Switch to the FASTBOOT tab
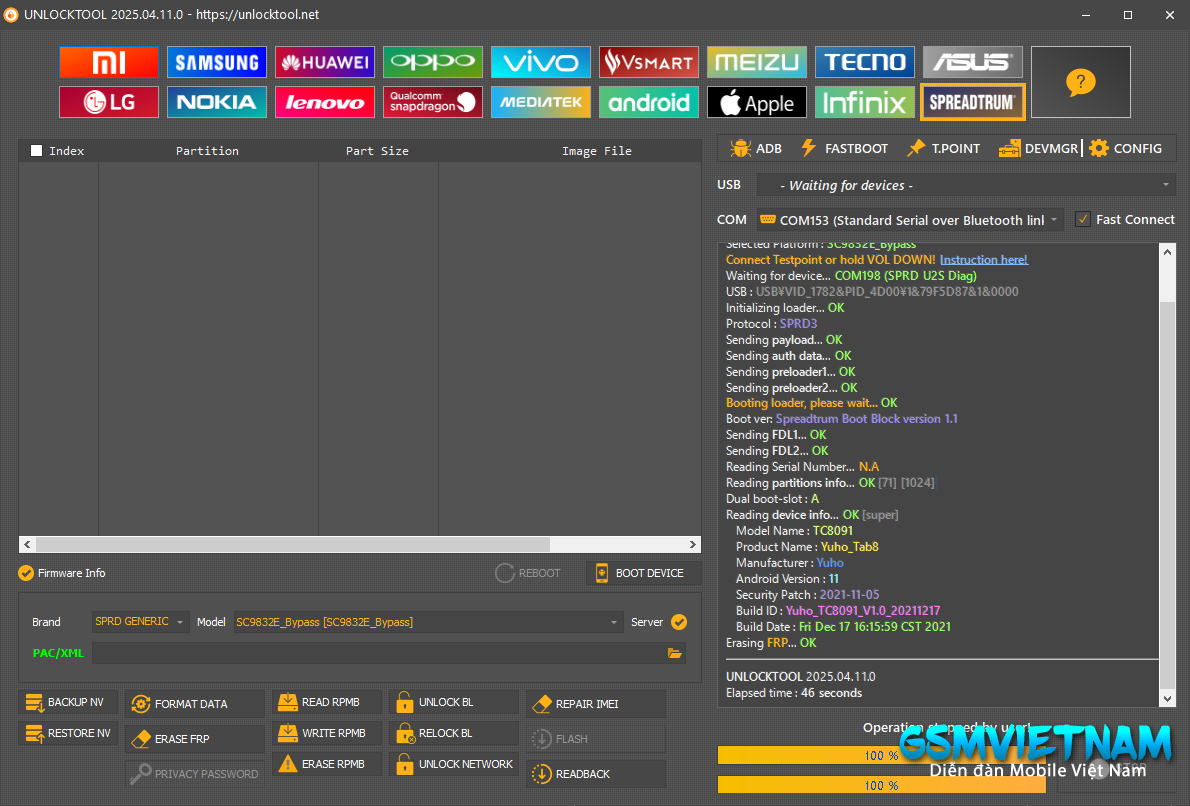Image resolution: width=1190 pixels, height=806 pixels. (844, 148)
